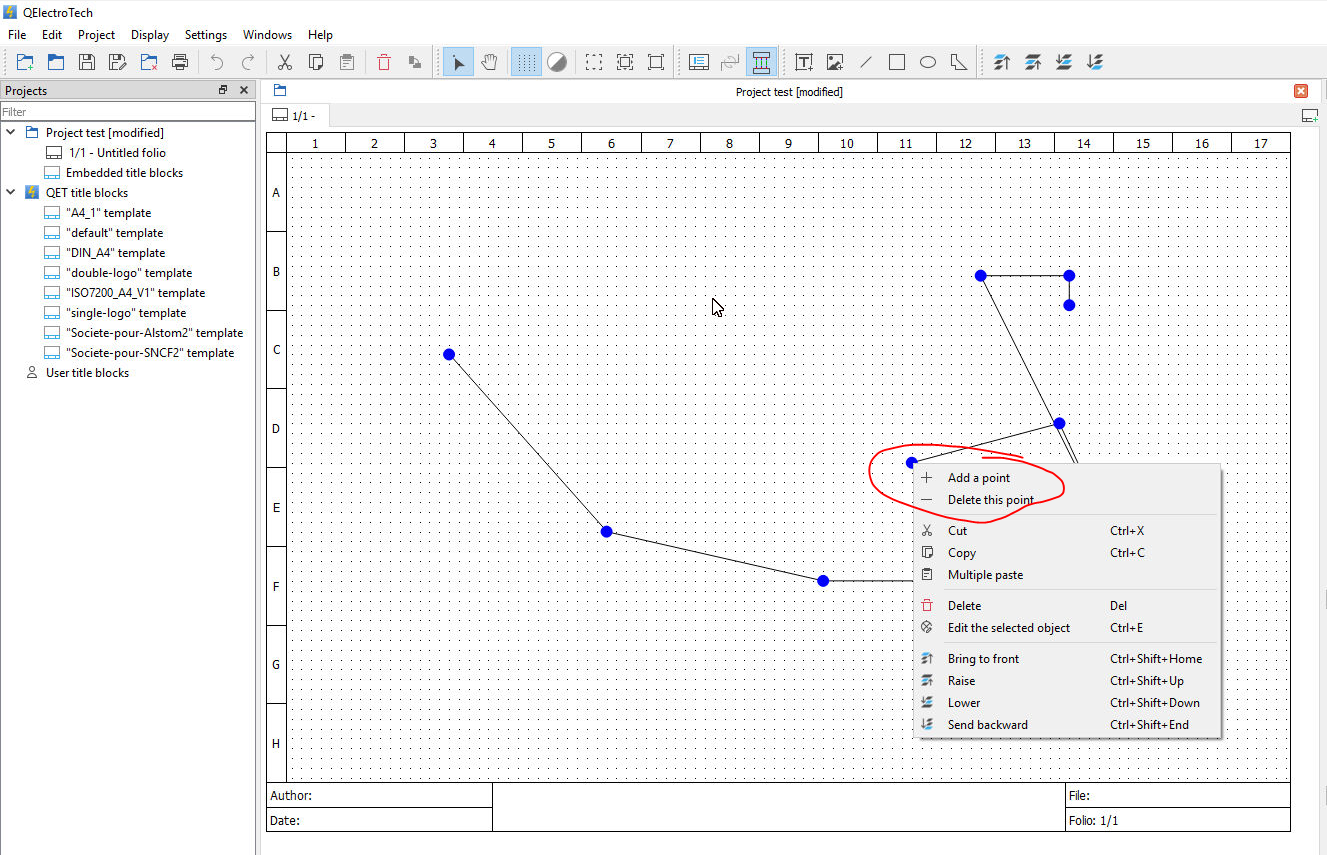1327x855 pixels.
Task: Choose the Add polyline tool
Action: click(x=959, y=62)
